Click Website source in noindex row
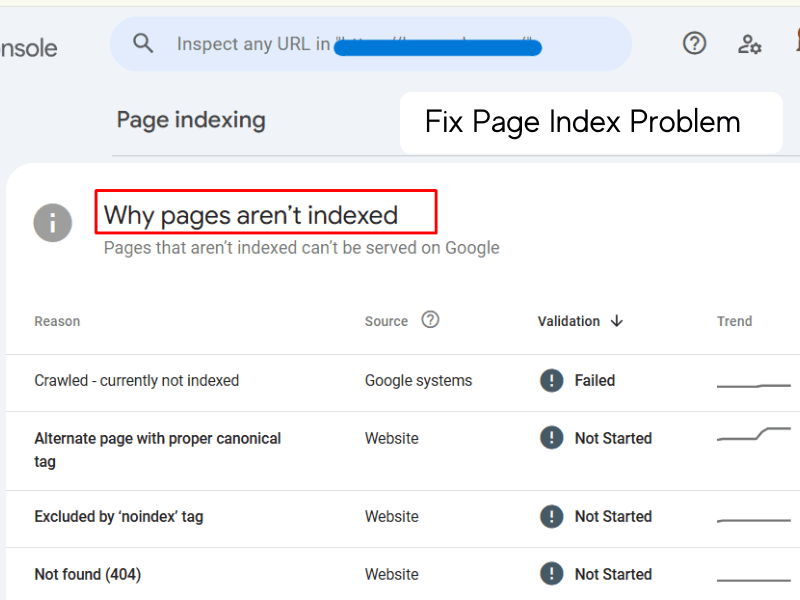 (392, 516)
